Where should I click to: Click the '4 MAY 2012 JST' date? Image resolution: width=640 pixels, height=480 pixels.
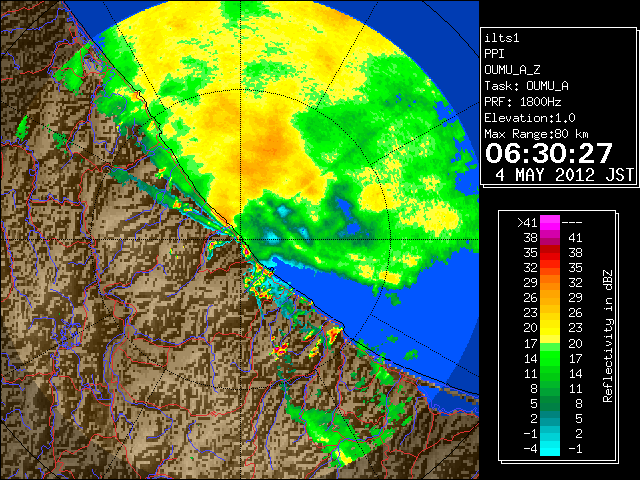(x=565, y=175)
